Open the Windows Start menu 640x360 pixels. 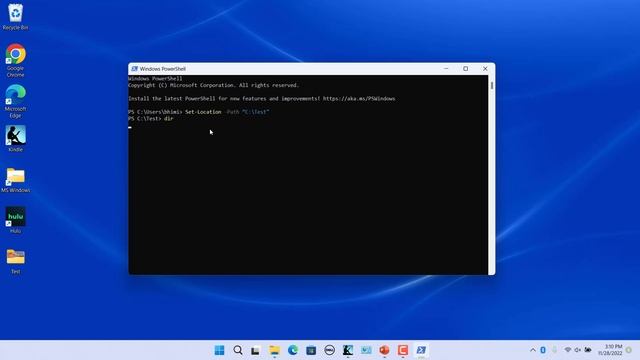(x=219, y=350)
